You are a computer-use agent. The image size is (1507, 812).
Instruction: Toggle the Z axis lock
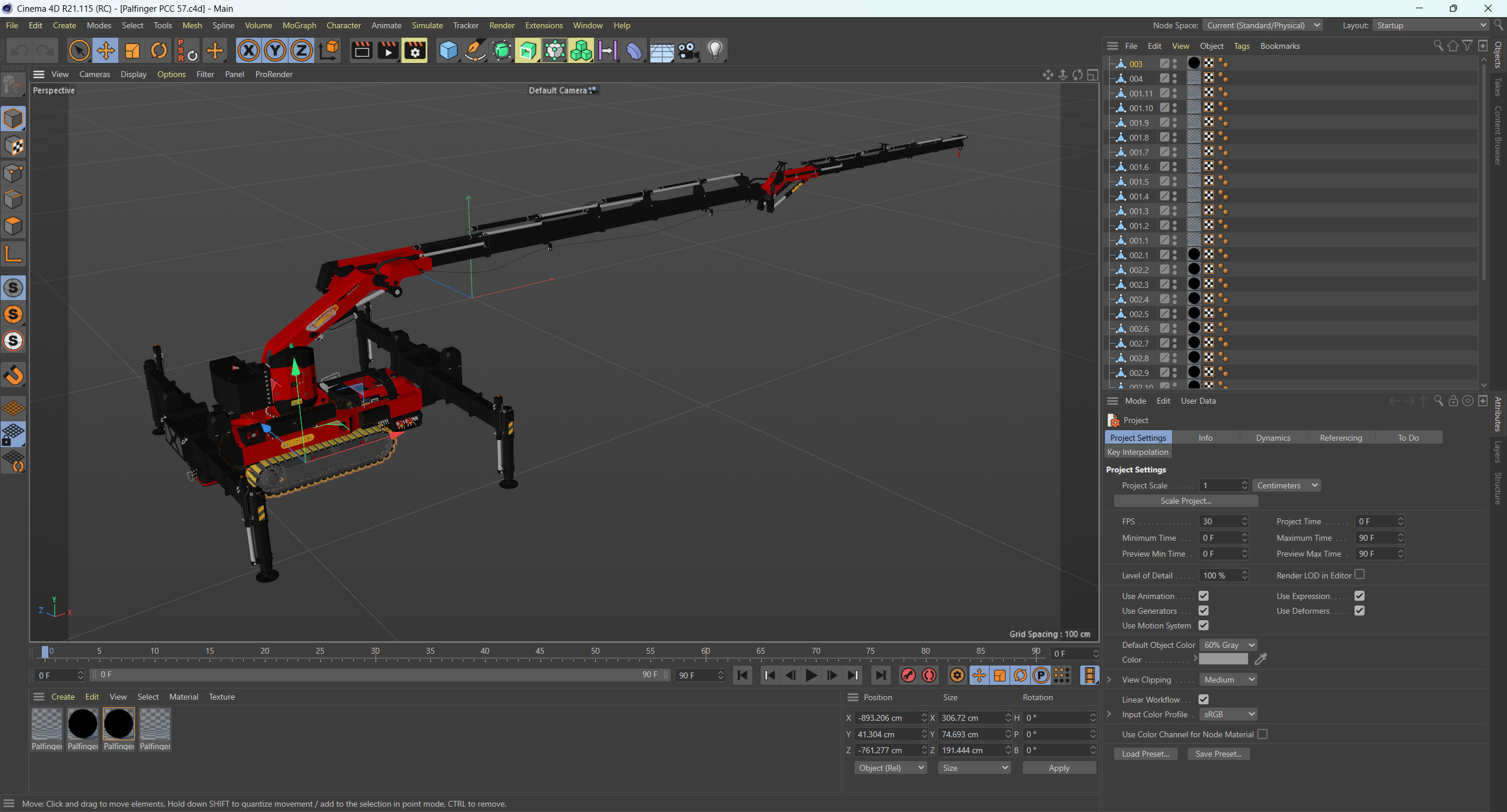click(301, 51)
